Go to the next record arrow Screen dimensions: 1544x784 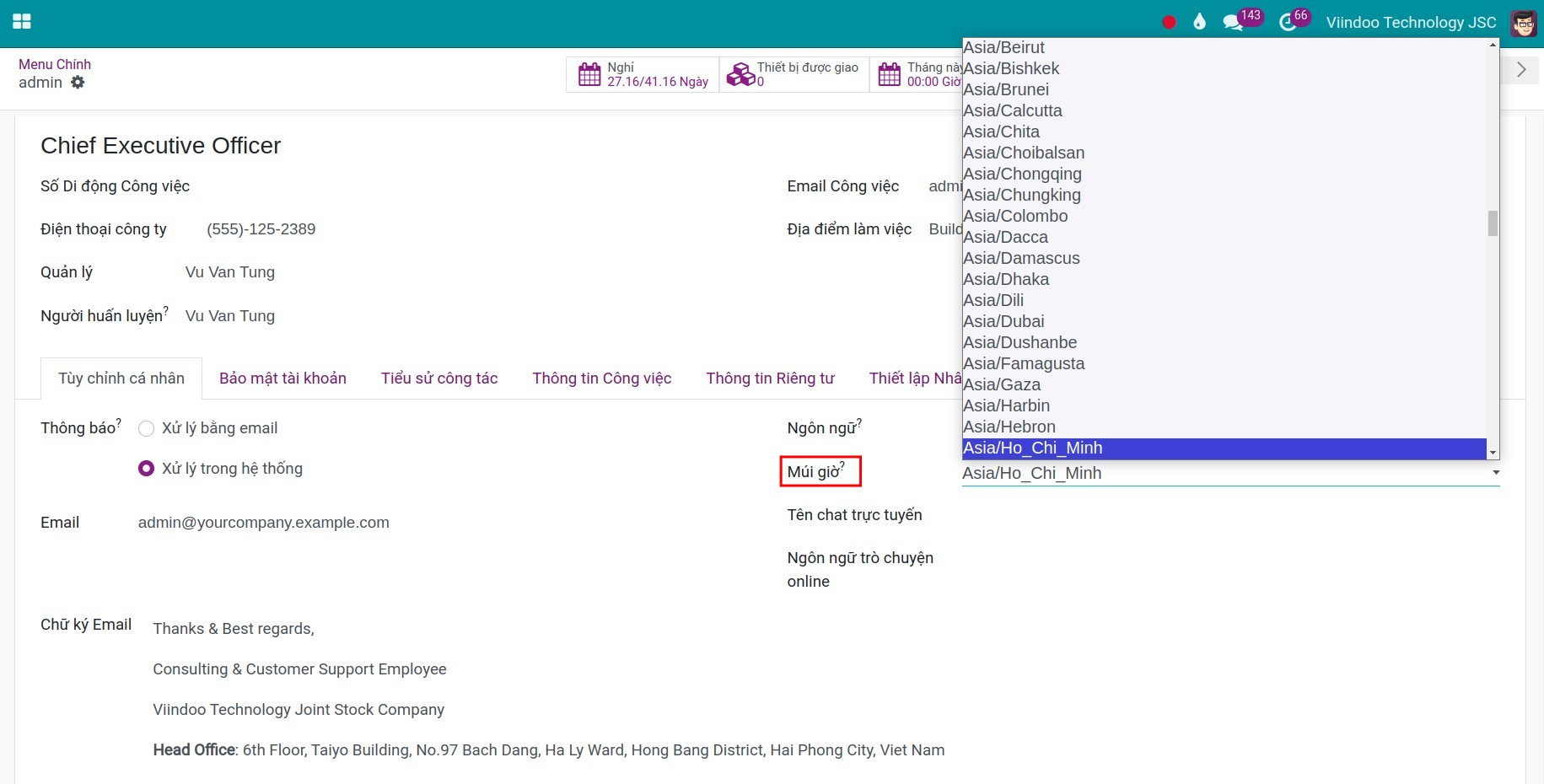coord(1521,70)
